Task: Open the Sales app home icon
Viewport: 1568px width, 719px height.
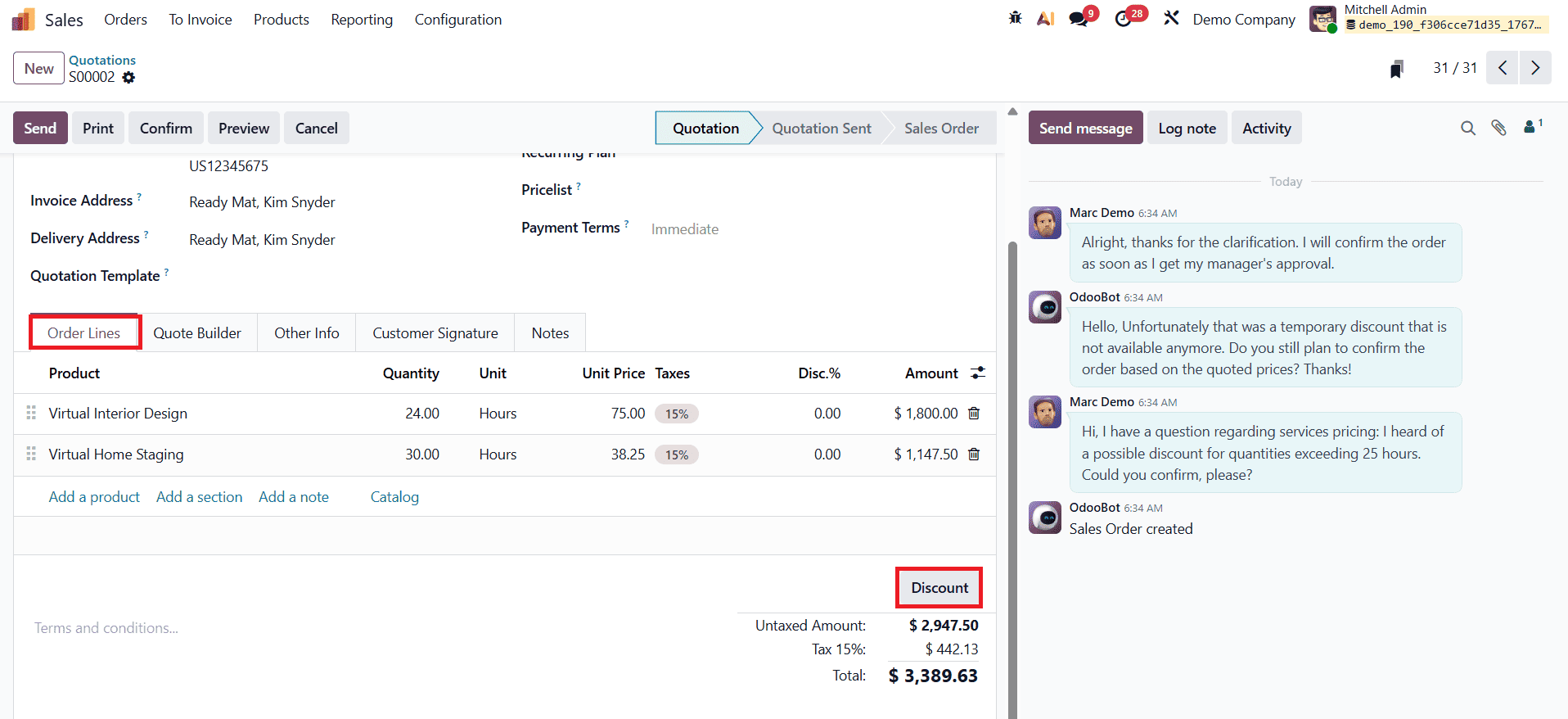Action: (24, 20)
